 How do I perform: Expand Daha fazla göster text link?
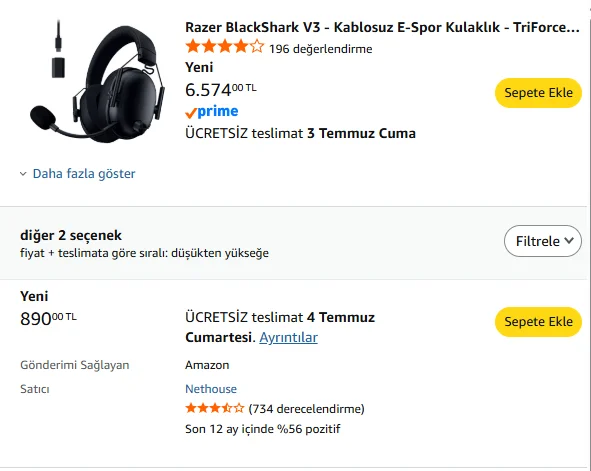(84, 174)
